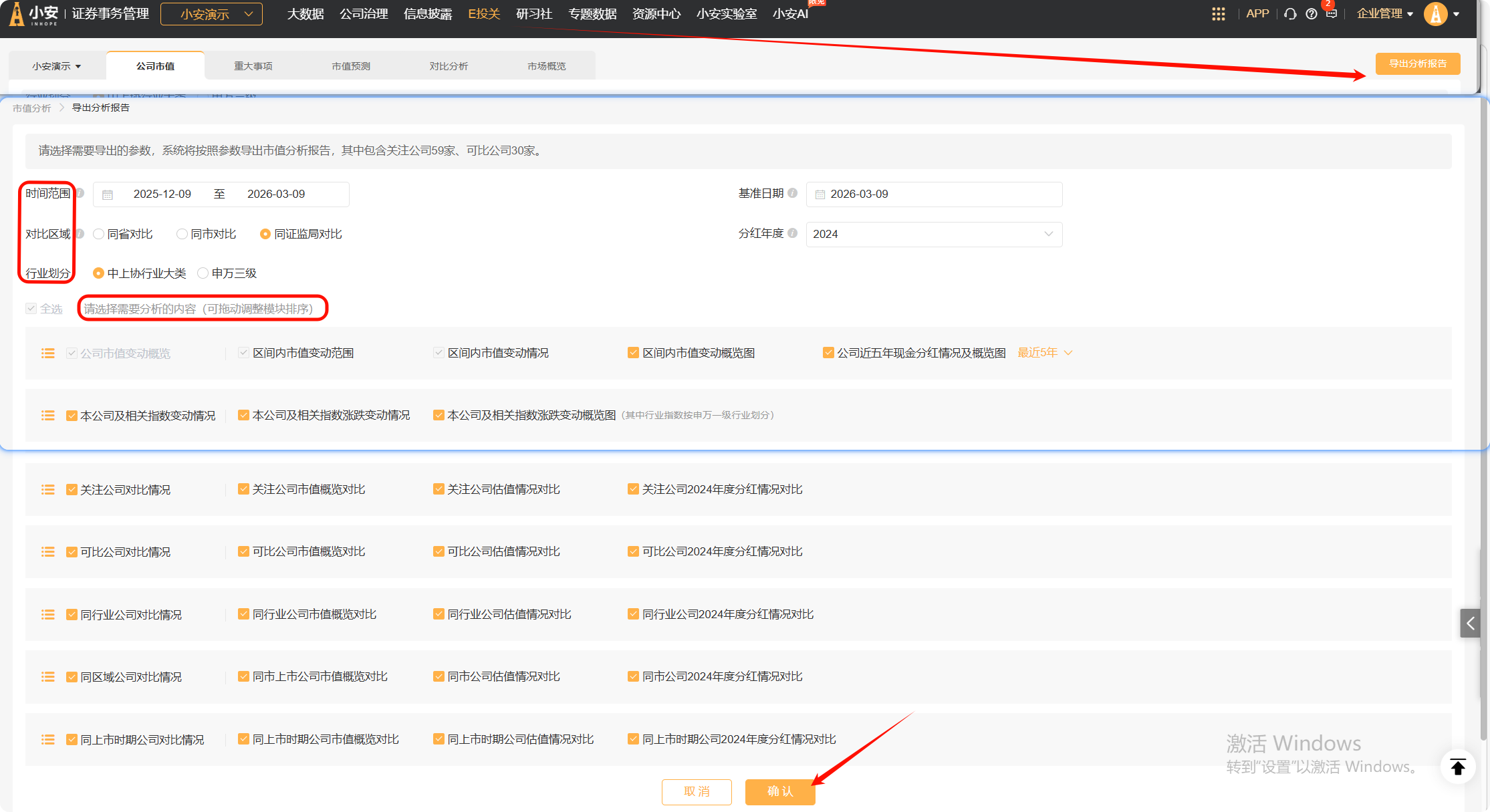Uncheck 同行业公司市值概览对比 checkbox
This screenshot has height=812, width=1490.
pos(243,614)
